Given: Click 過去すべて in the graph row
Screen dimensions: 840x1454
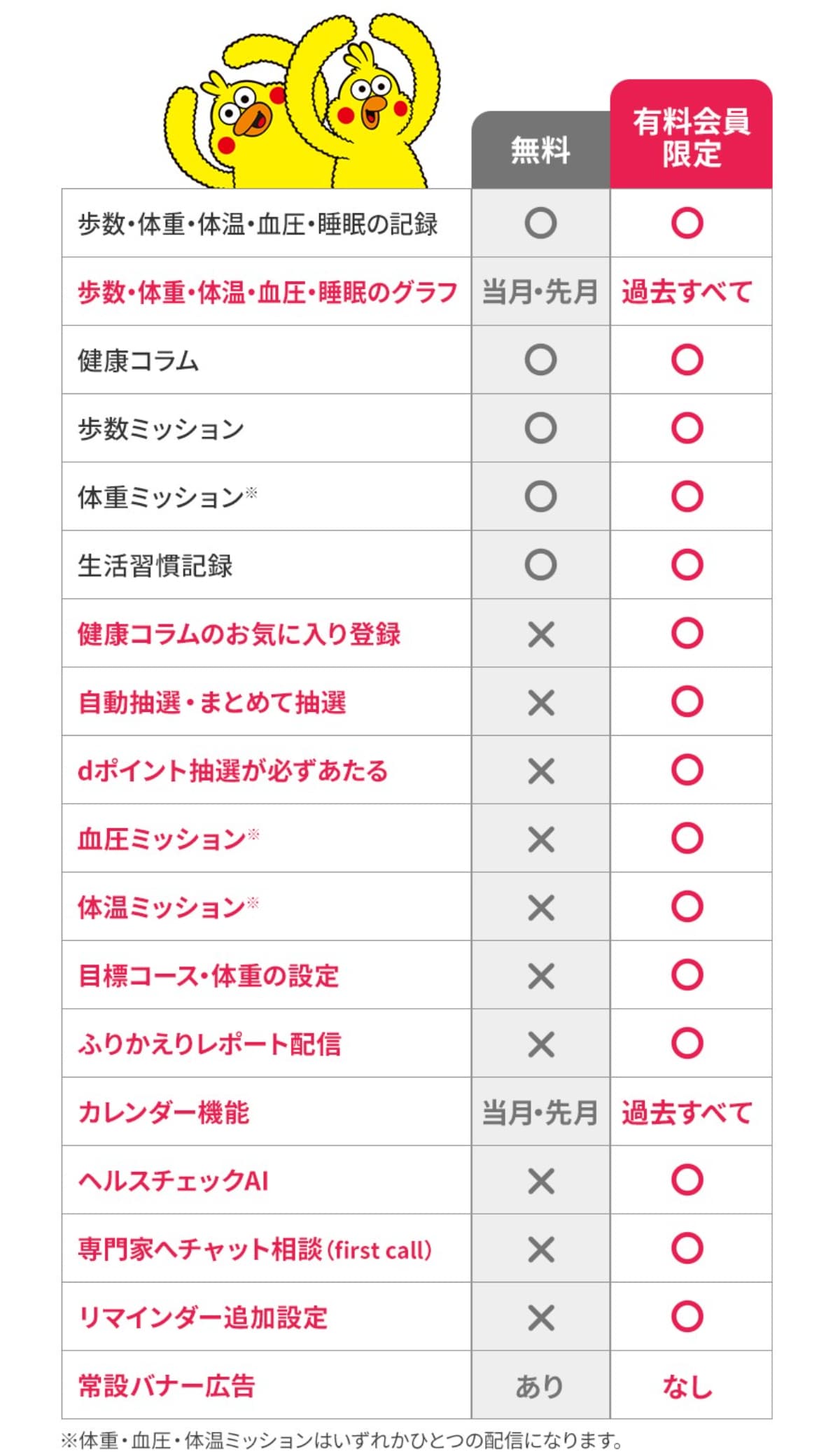Looking at the screenshot, I should click(687, 292).
